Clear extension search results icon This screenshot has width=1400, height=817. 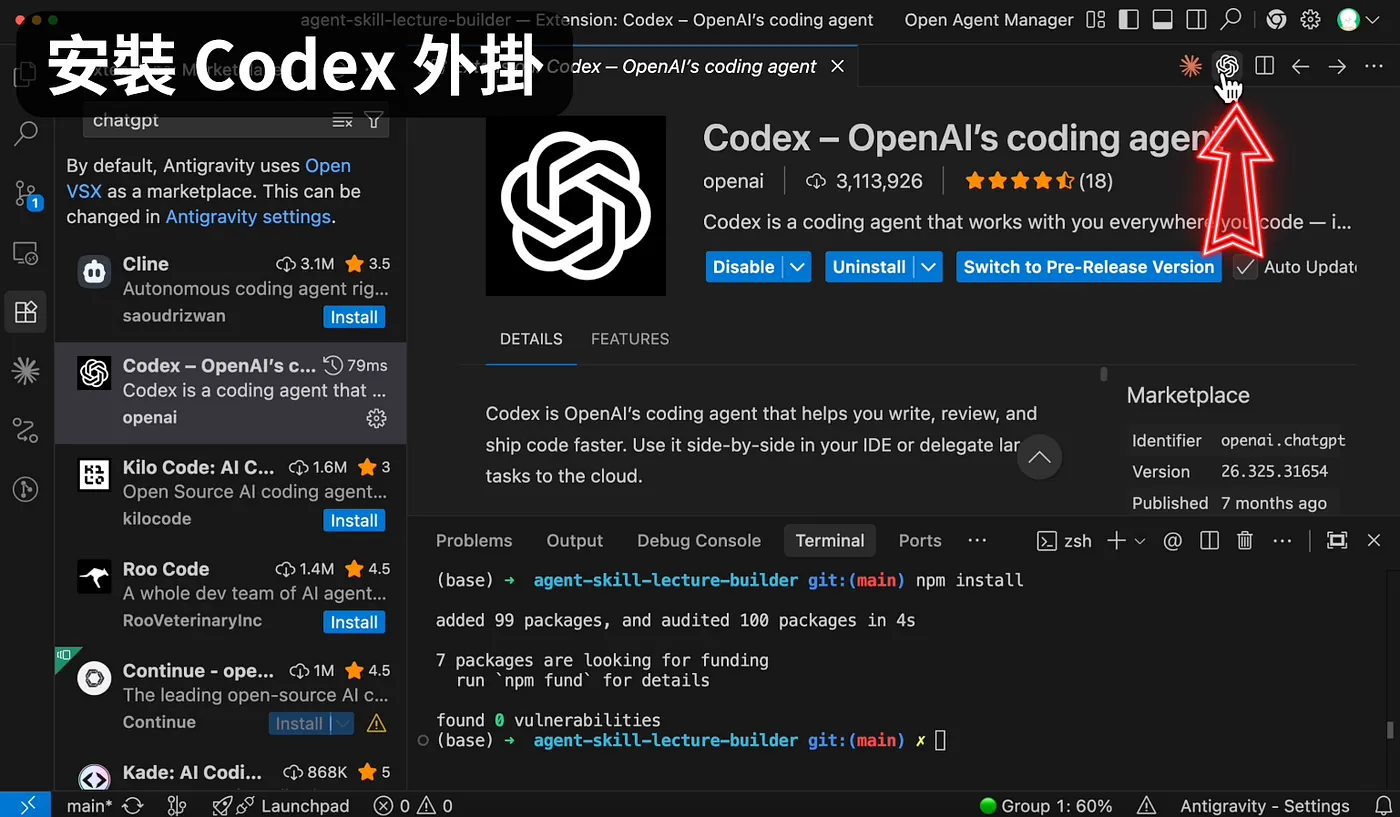click(342, 121)
